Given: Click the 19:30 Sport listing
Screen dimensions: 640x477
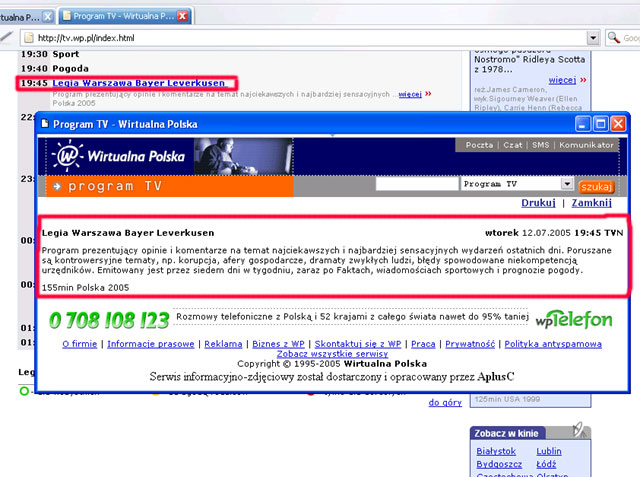Looking at the screenshot, I should click(x=50, y=54).
